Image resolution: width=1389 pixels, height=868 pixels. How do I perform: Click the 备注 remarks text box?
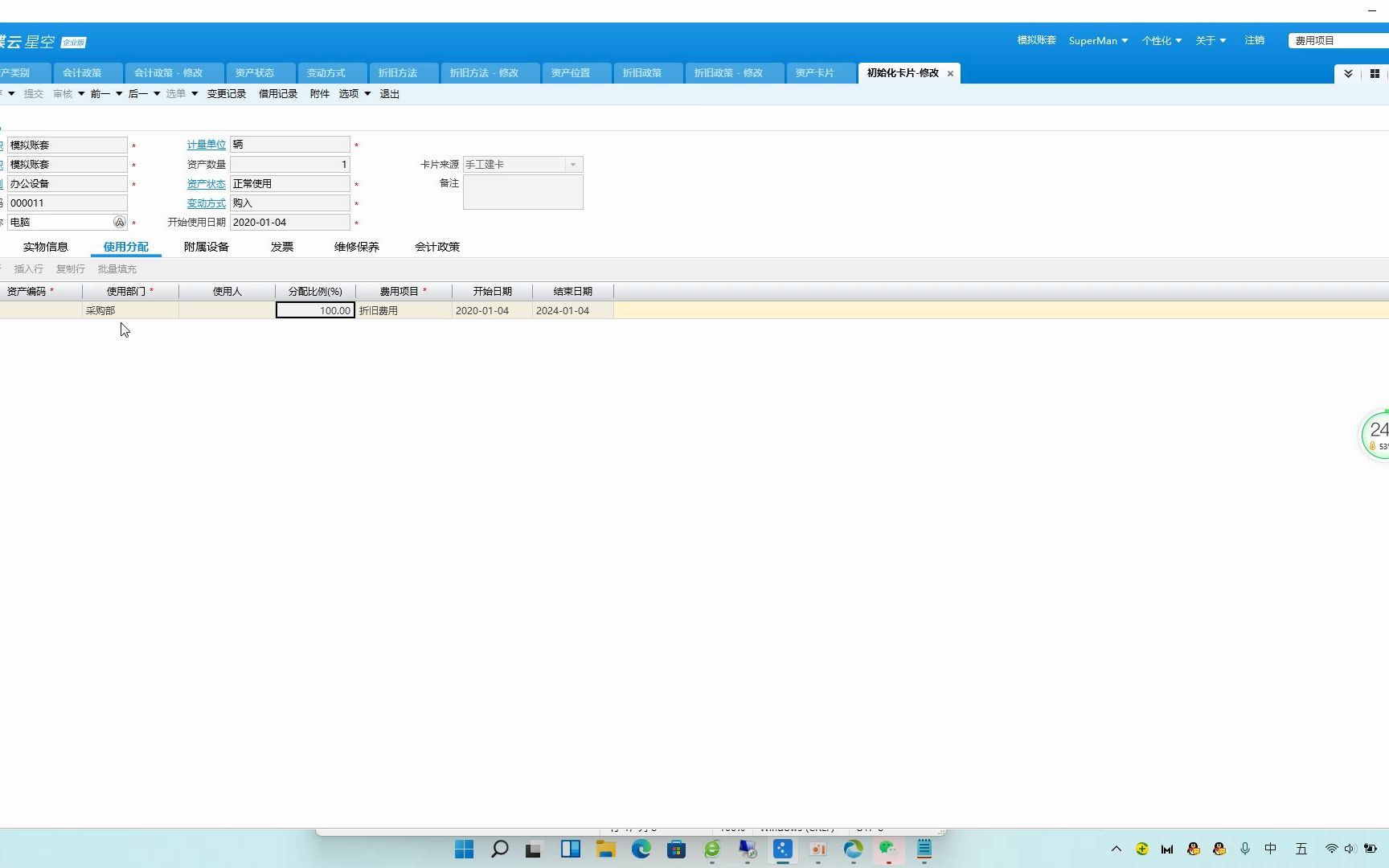522,192
